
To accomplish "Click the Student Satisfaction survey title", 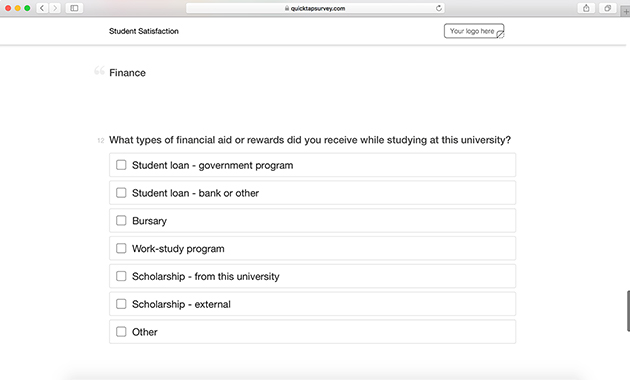I will (x=144, y=31).
